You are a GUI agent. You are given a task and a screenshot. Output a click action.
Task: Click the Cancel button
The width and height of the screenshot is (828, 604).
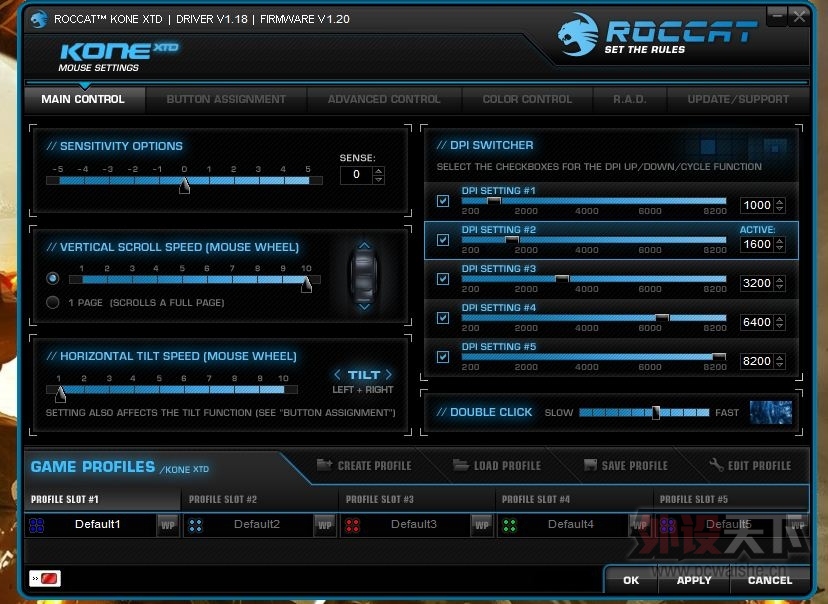[769, 580]
